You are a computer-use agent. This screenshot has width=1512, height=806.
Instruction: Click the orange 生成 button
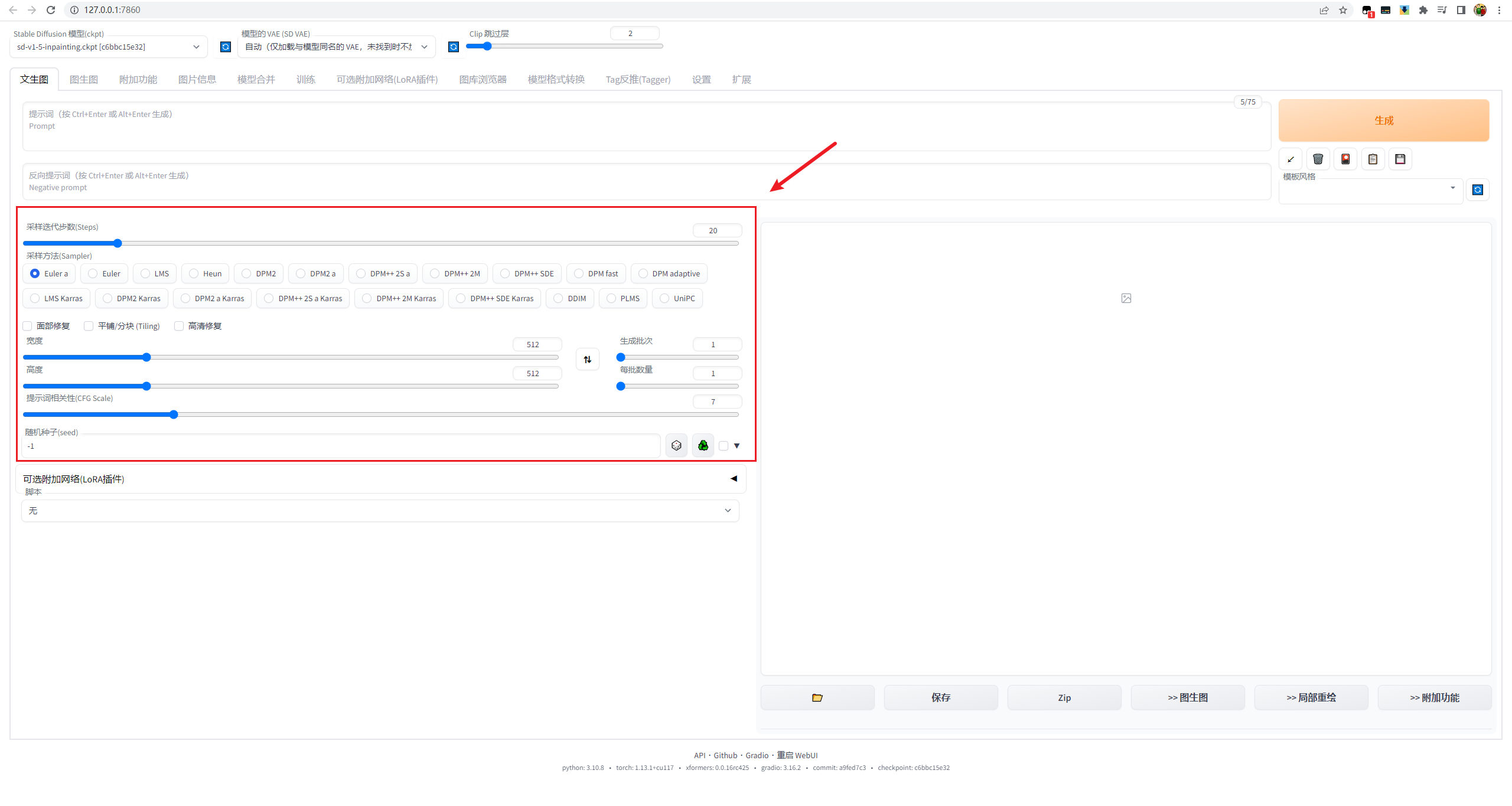1383,120
